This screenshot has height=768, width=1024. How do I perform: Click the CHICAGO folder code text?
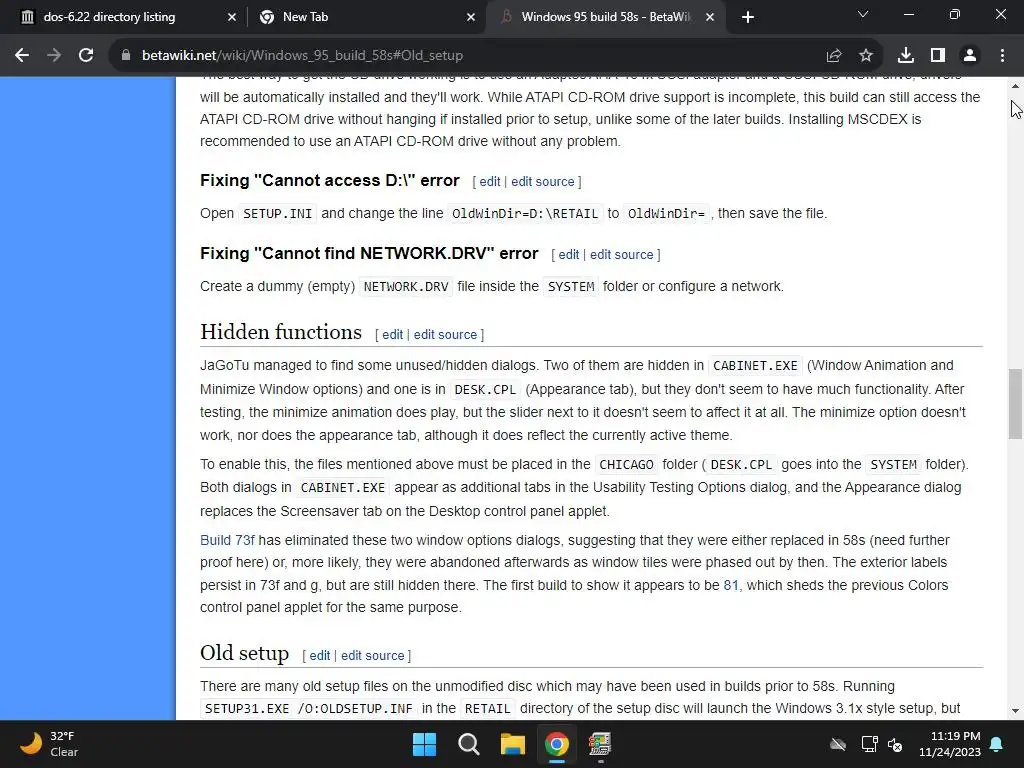pos(626,465)
